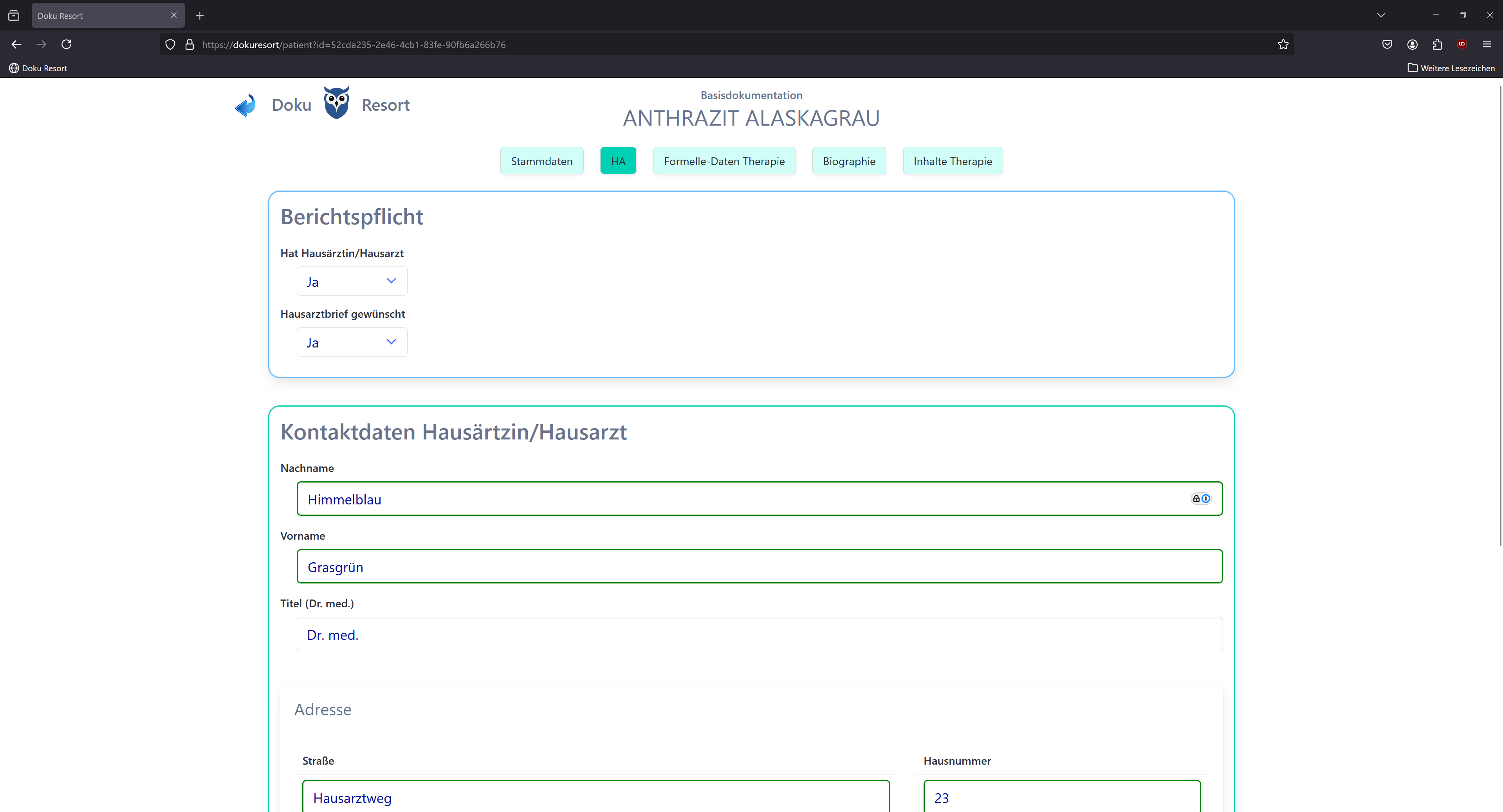Open the Pocket save icon

pyautogui.click(x=1387, y=44)
